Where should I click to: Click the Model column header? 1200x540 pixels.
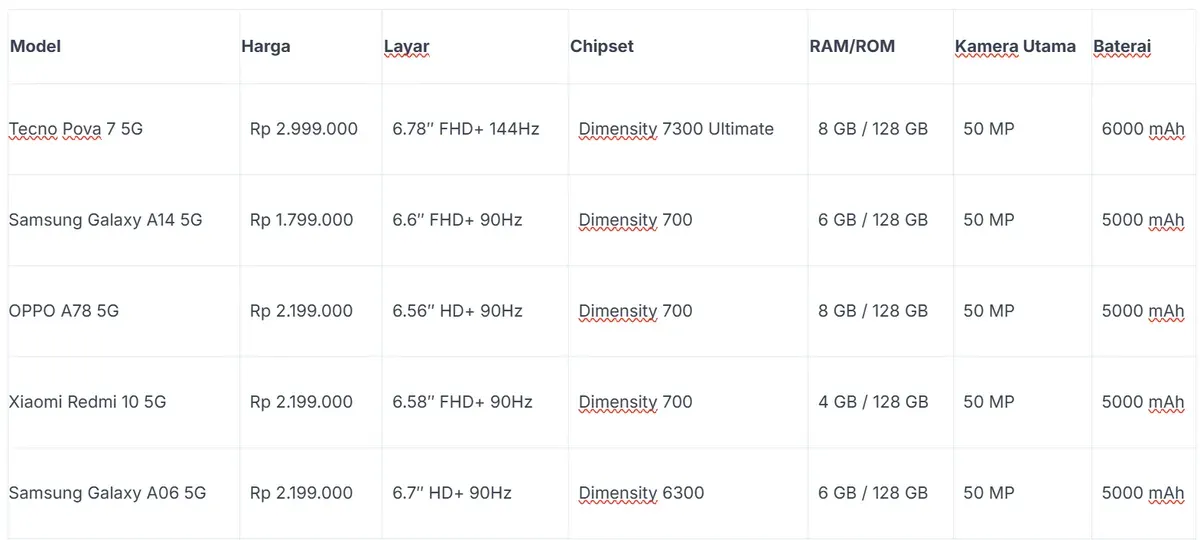36,46
